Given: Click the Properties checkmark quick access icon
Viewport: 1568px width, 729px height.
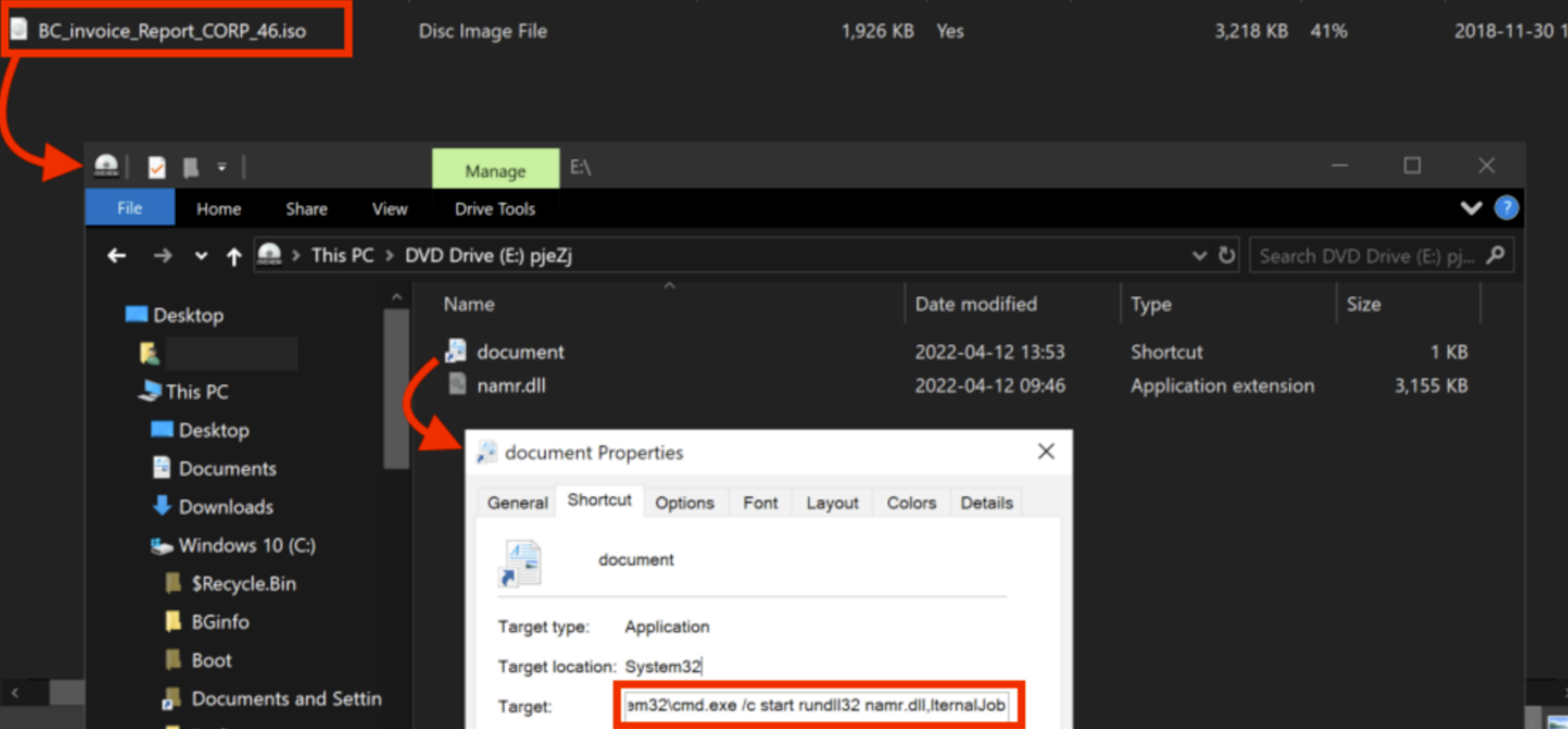Looking at the screenshot, I should pos(157,167).
